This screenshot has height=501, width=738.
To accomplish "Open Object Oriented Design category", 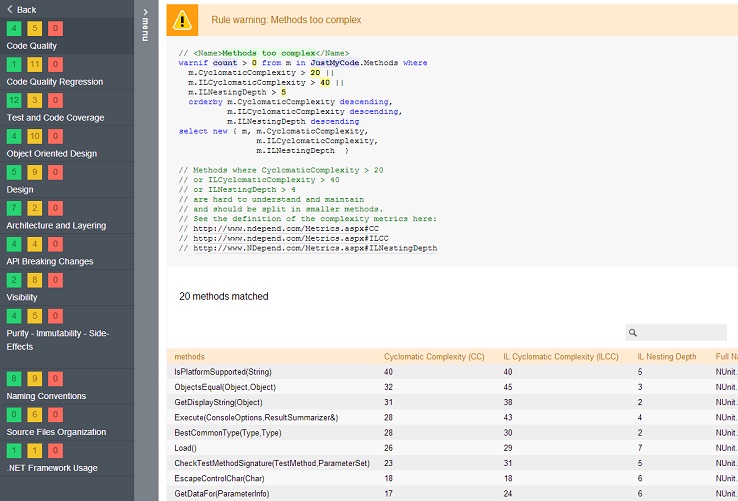I will (52, 154).
